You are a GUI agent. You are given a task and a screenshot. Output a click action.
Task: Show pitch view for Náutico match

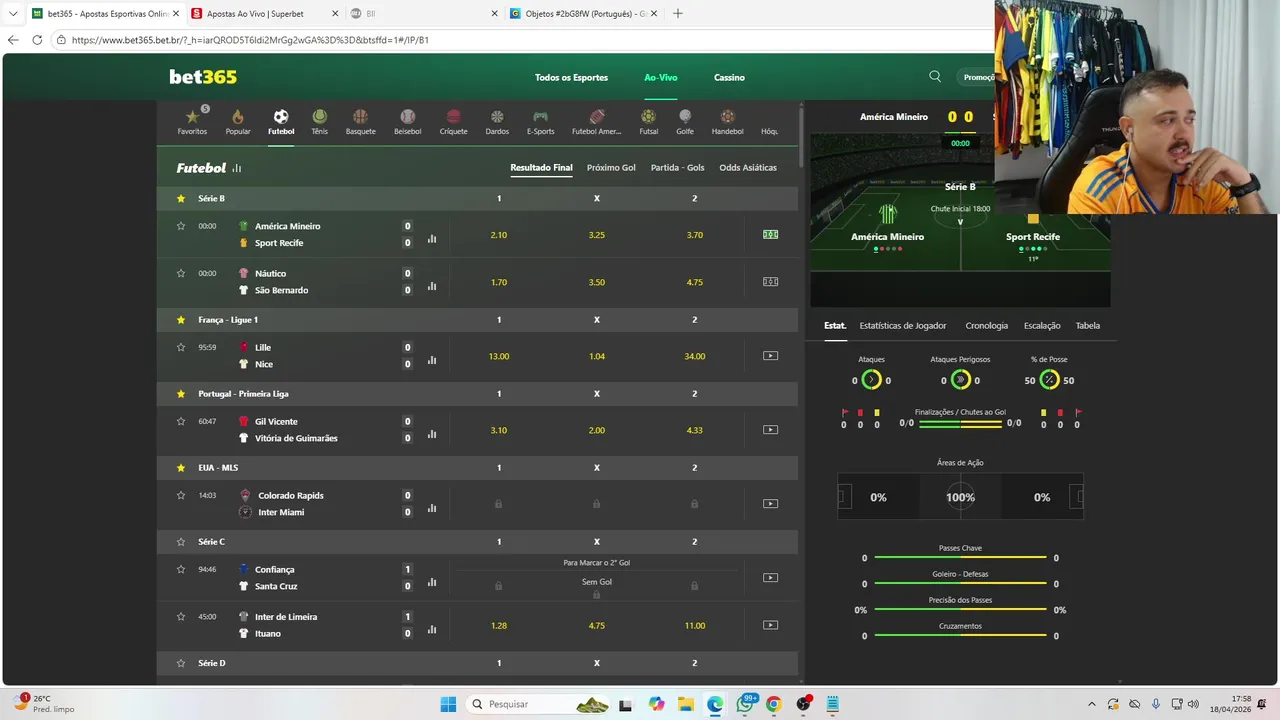[x=770, y=282]
